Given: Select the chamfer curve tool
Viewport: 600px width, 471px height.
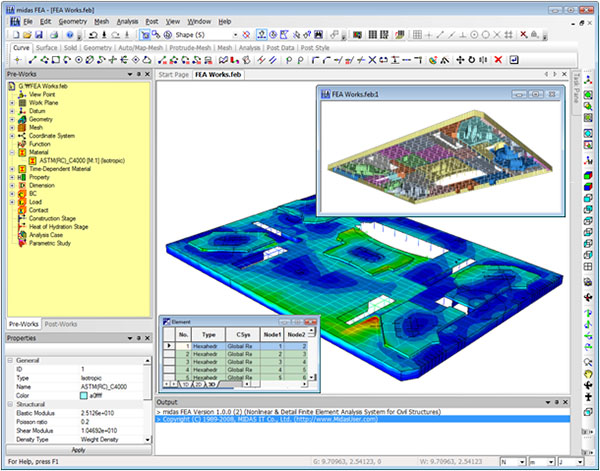Looking at the screenshot, I should click(x=326, y=60).
